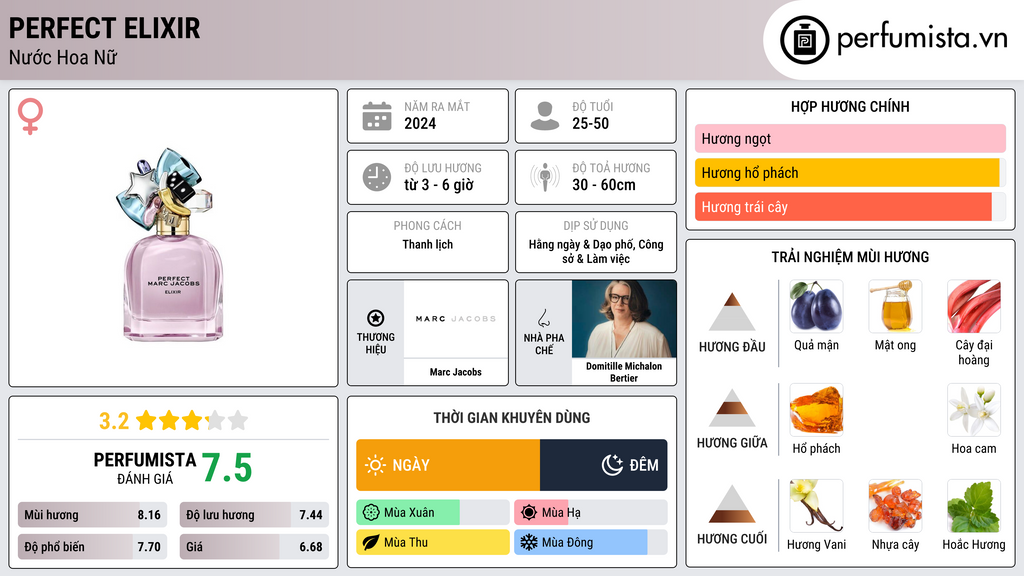Image resolution: width=1024 pixels, height=576 pixels.
Task: Click the từ 3 - 6 giờ longevity value
Action: coord(438,185)
